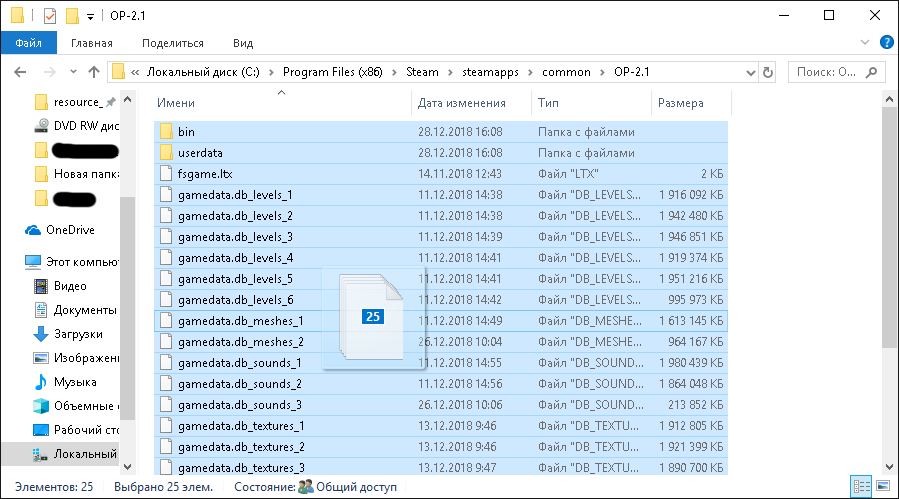The width and height of the screenshot is (899, 499).
Task: Open Музыка in the sidebar
Action: [66, 382]
